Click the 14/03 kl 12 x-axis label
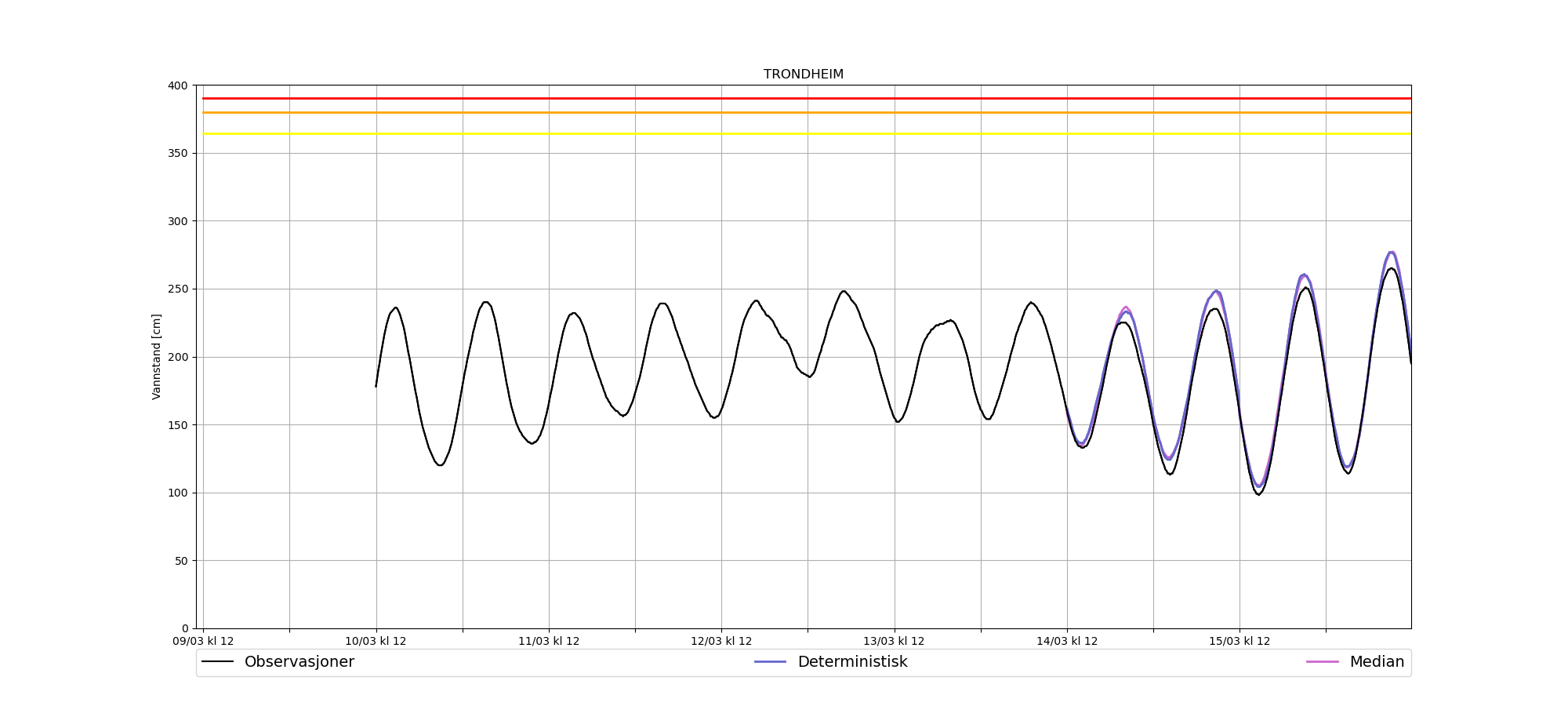 tap(1067, 642)
